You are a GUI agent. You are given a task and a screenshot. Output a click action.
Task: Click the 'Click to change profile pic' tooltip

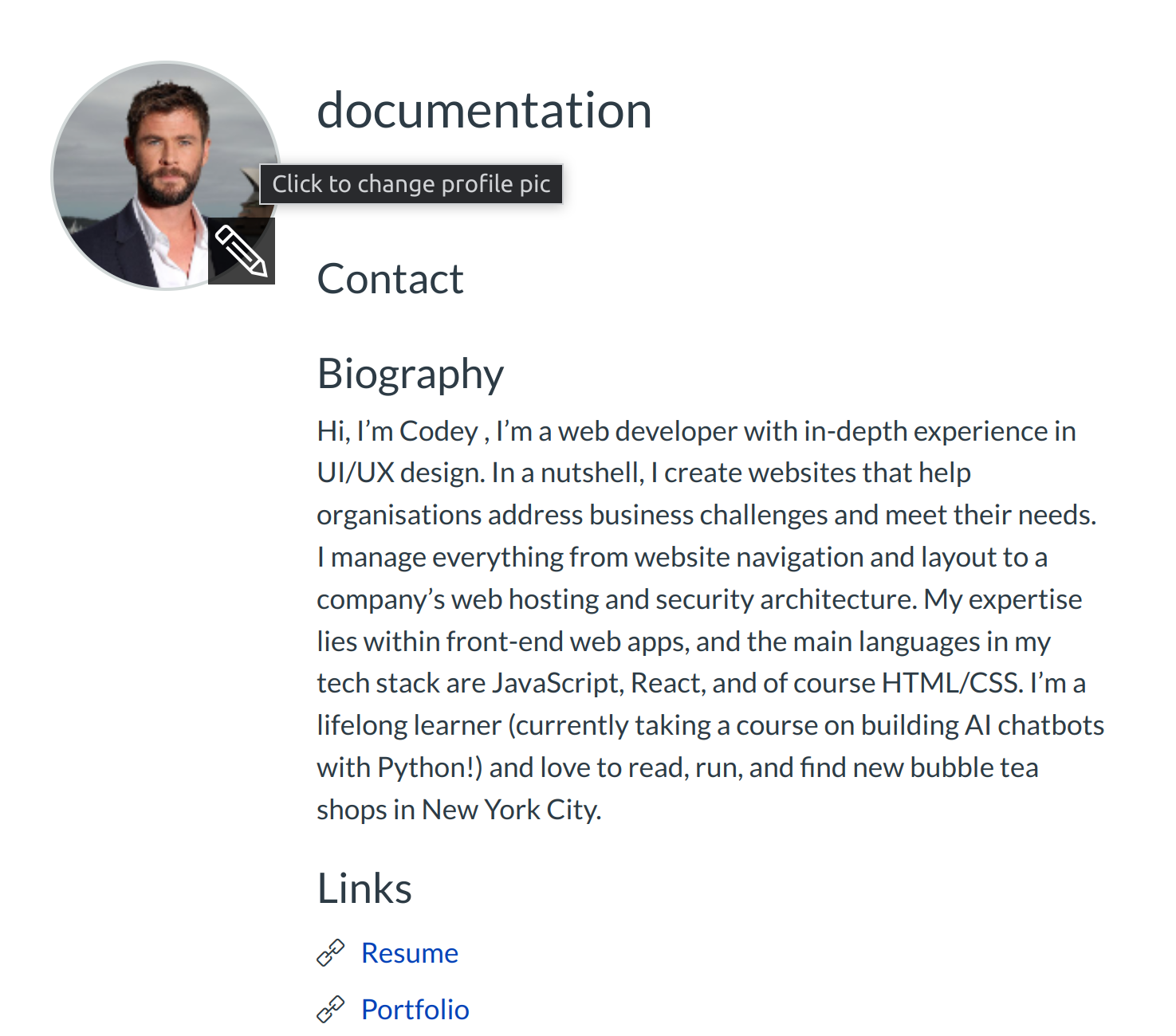(411, 184)
